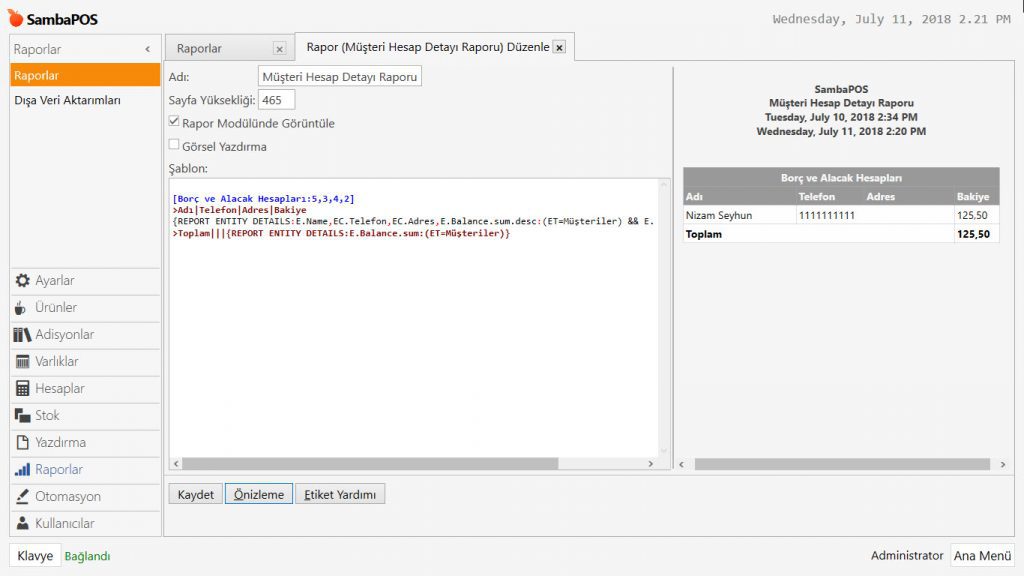This screenshot has height=576, width=1024.
Task: Open Yazdırma via the page icon
Action: pos(22,443)
